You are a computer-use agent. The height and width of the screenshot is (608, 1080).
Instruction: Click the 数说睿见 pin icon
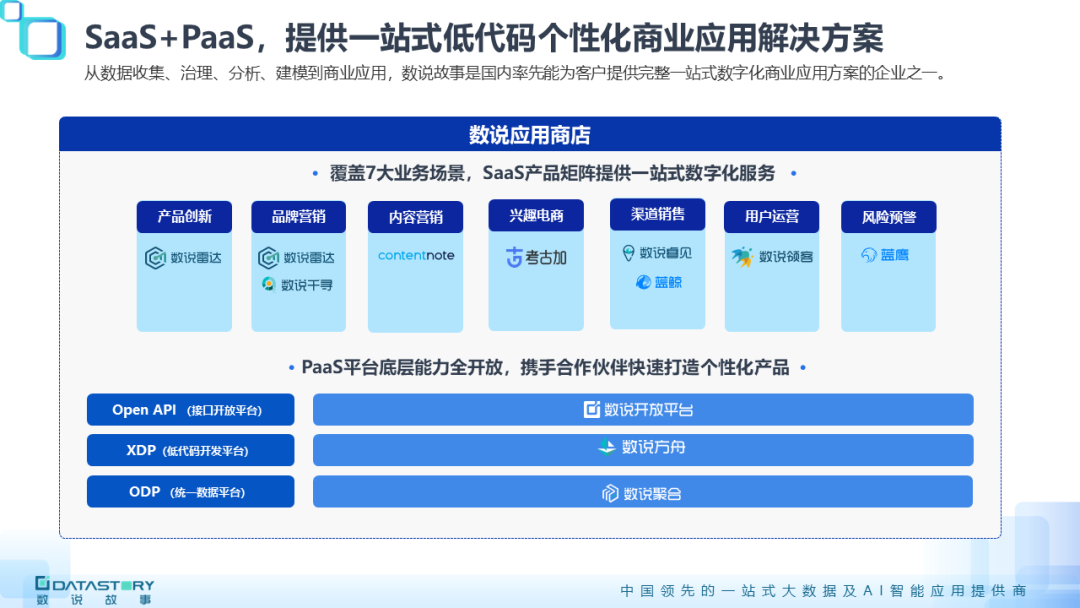click(628, 253)
